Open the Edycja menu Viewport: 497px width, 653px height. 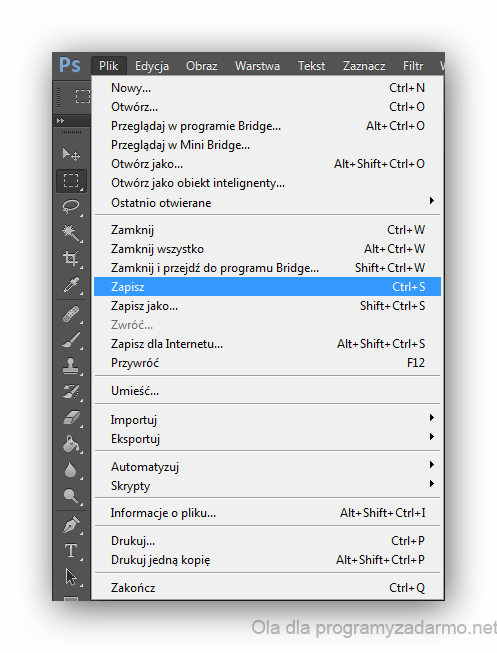[x=152, y=66]
